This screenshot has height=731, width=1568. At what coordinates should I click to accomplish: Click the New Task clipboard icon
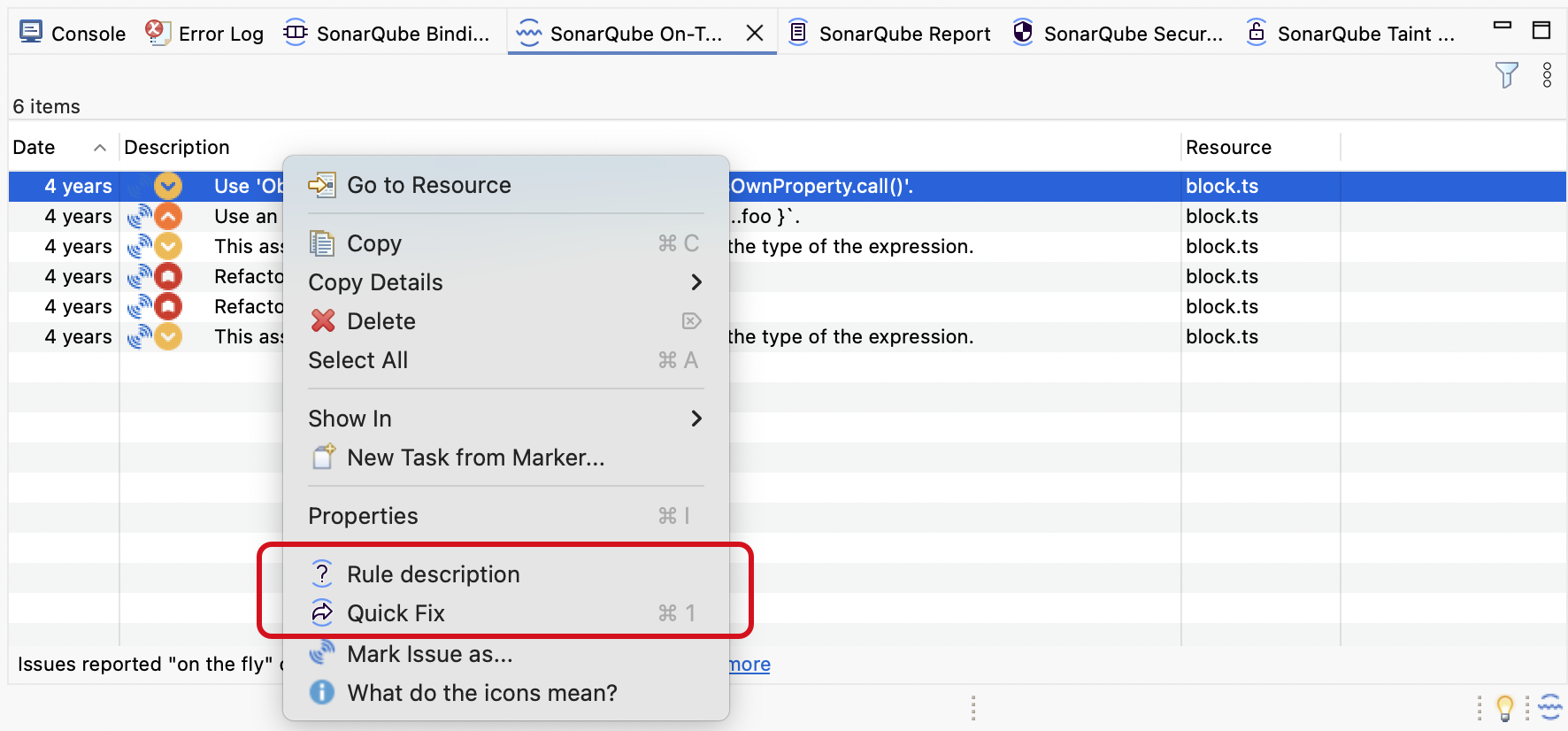pos(323,457)
